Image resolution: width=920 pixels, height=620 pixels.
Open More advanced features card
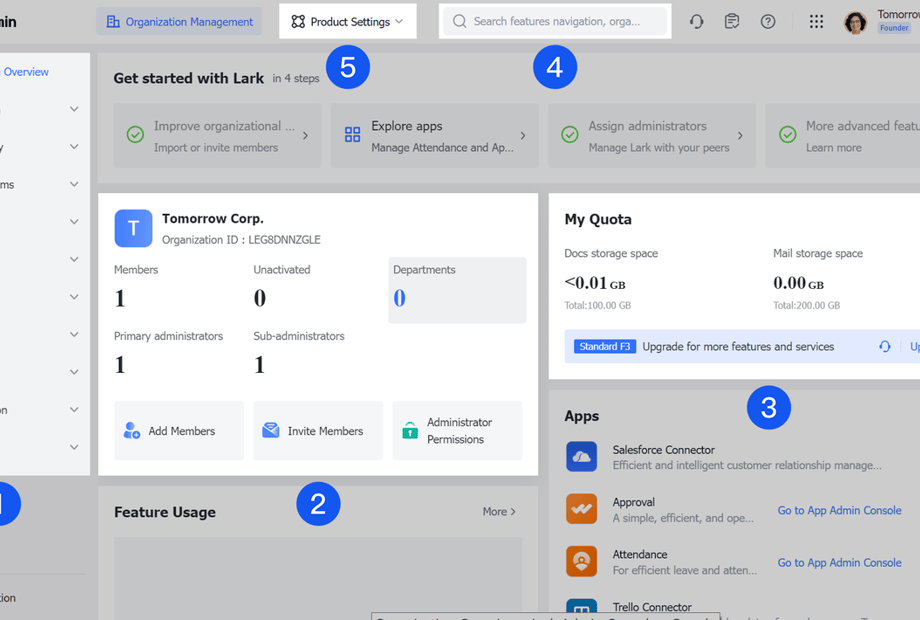843,135
